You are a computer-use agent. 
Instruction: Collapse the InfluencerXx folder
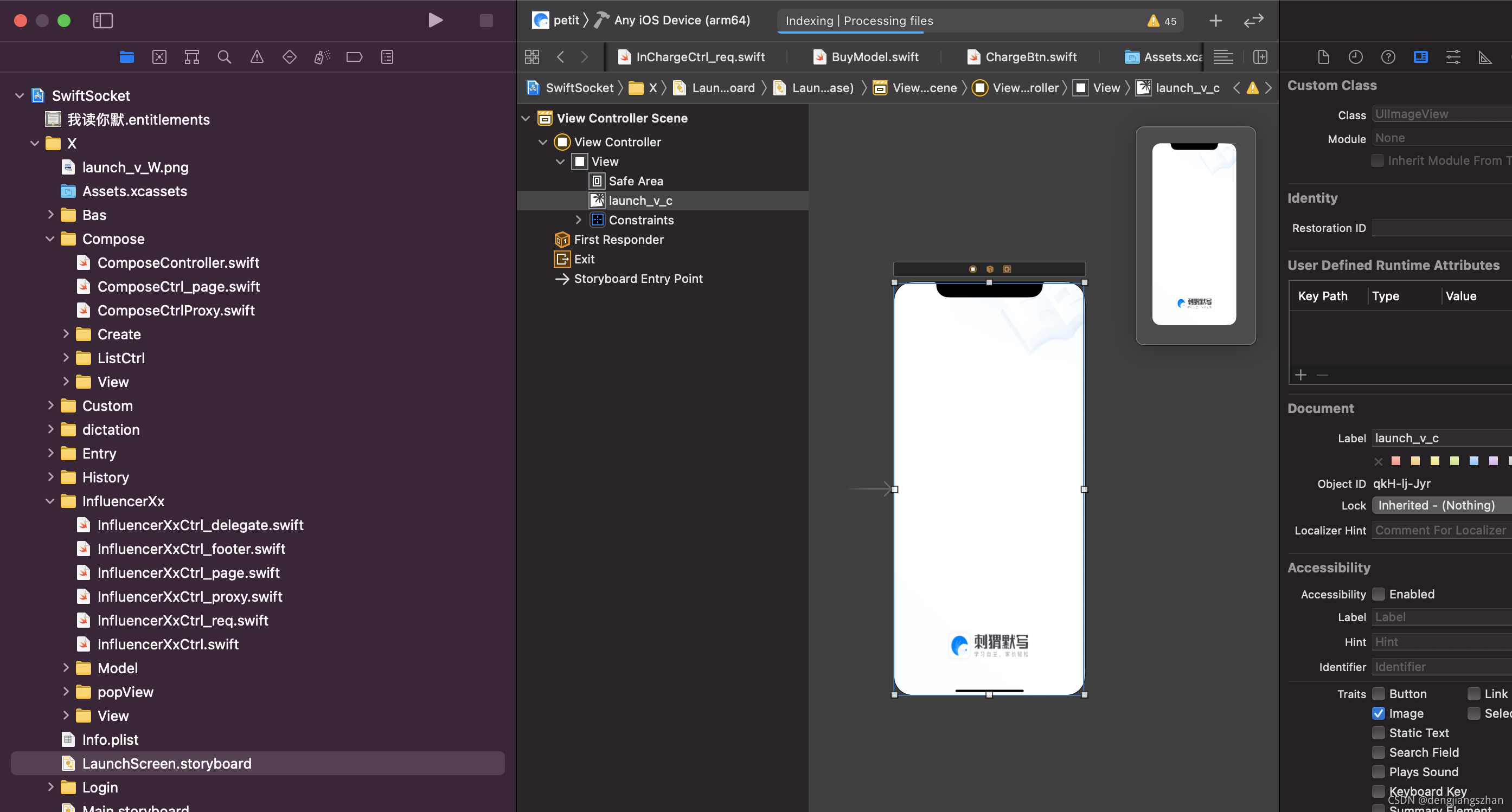pos(50,501)
